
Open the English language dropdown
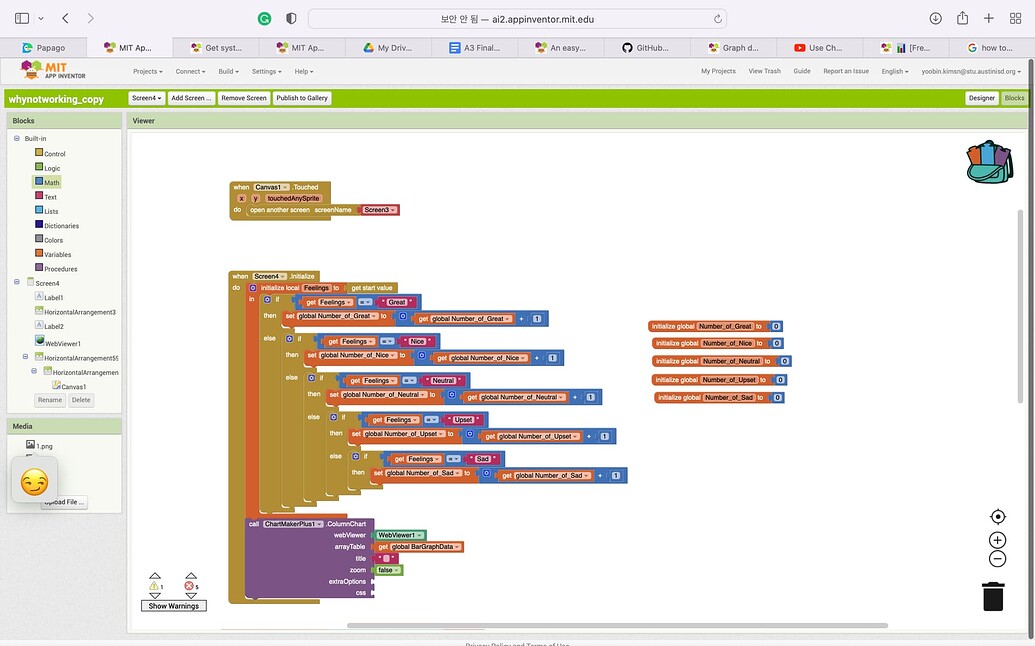pyautogui.click(x=895, y=71)
